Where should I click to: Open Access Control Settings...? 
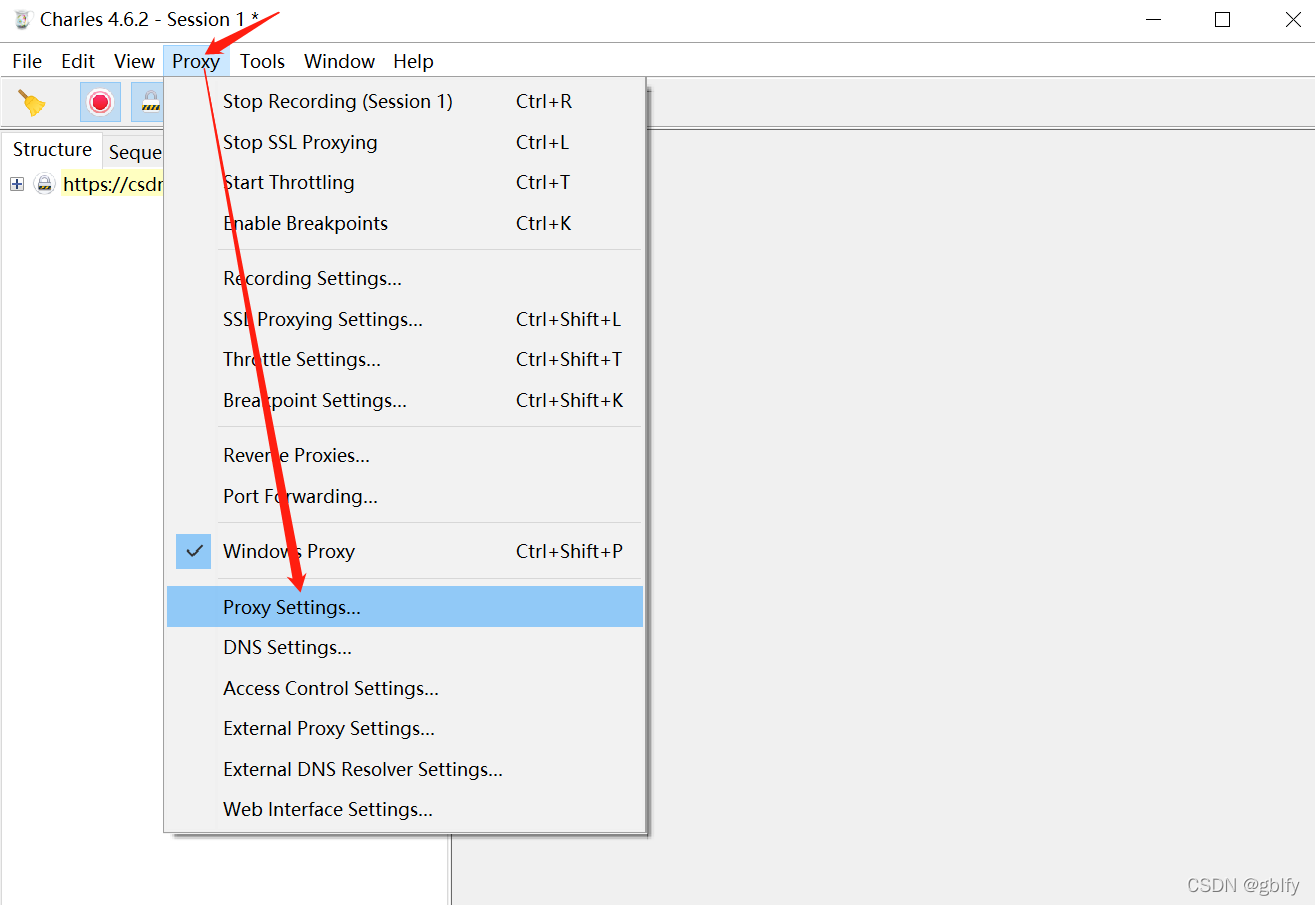405,689
